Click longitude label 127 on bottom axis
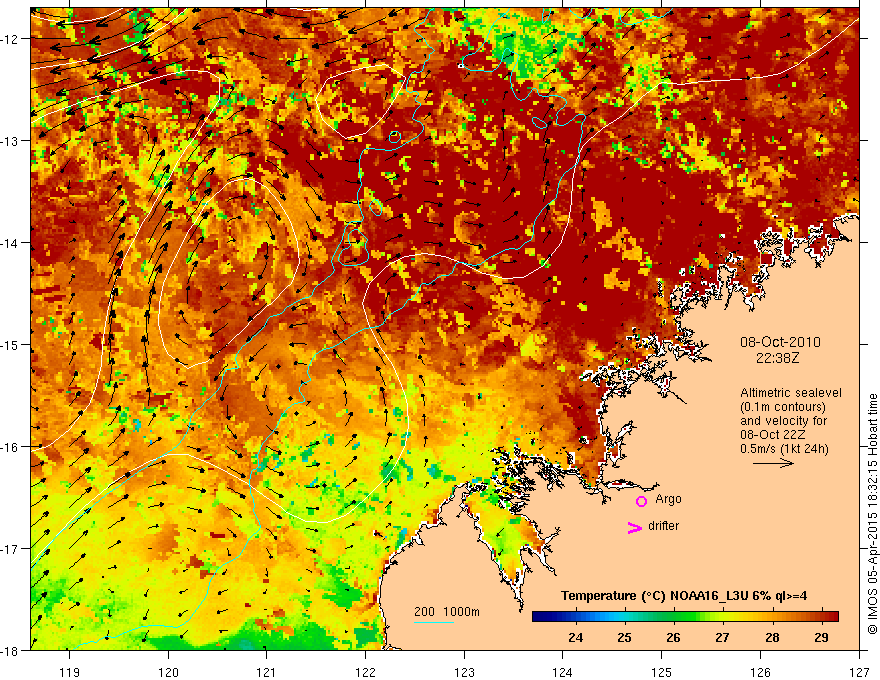Image resolution: width=880 pixels, height=680 pixels. (859, 672)
